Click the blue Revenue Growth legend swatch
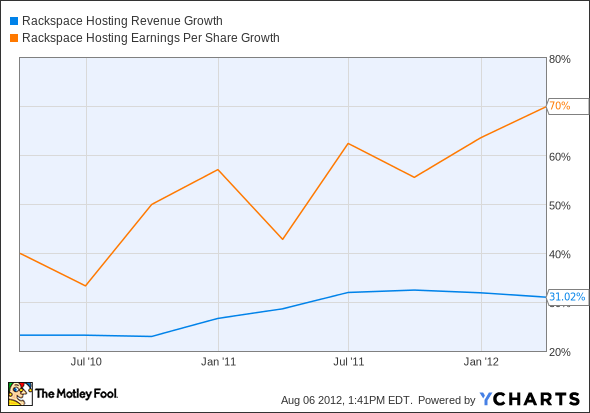590x413 pixels. click(x=14, y=21)
